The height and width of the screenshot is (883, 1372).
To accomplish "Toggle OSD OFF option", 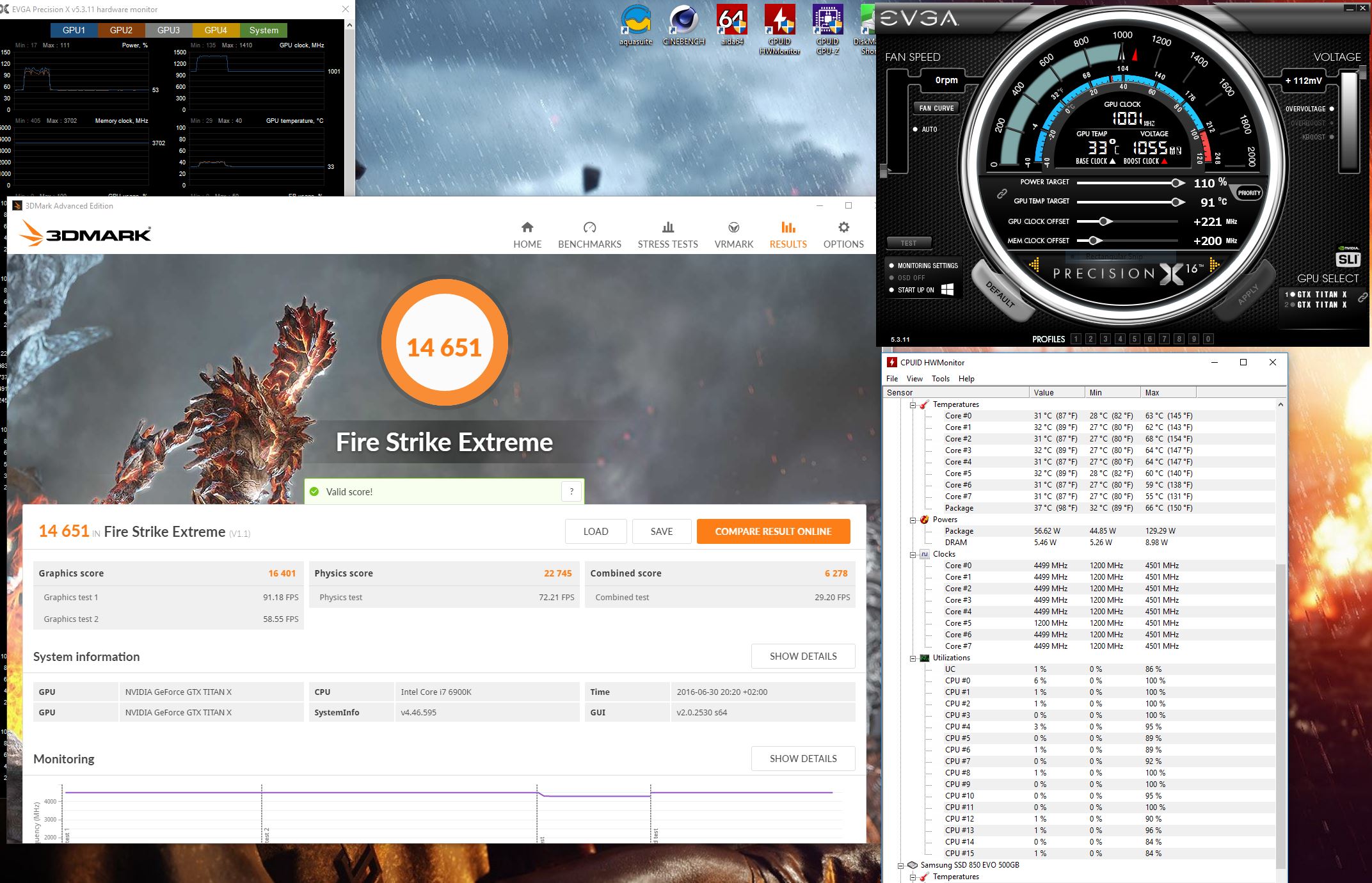I will point(907,278).
